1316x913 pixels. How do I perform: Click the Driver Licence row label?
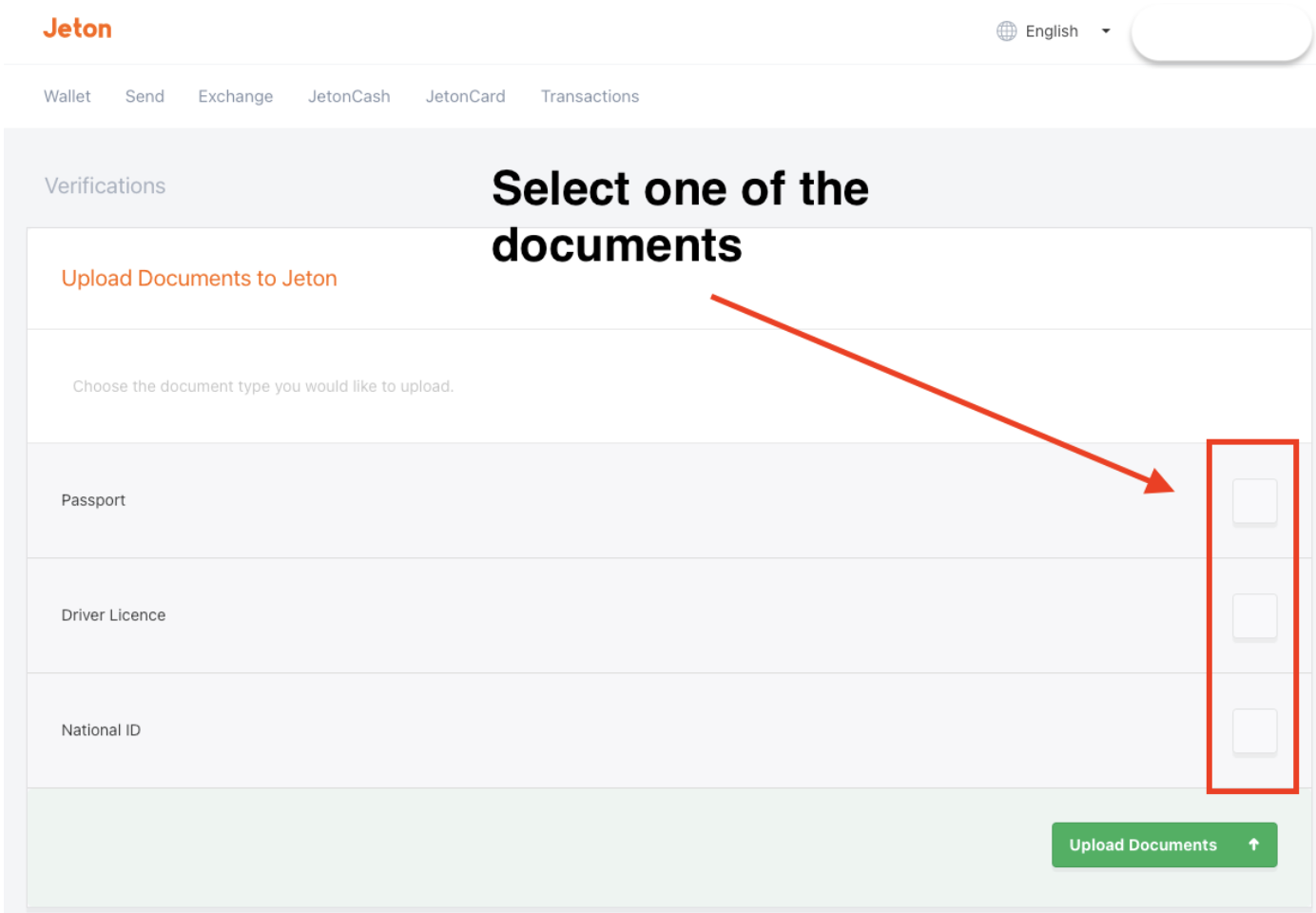click(113, 615)
